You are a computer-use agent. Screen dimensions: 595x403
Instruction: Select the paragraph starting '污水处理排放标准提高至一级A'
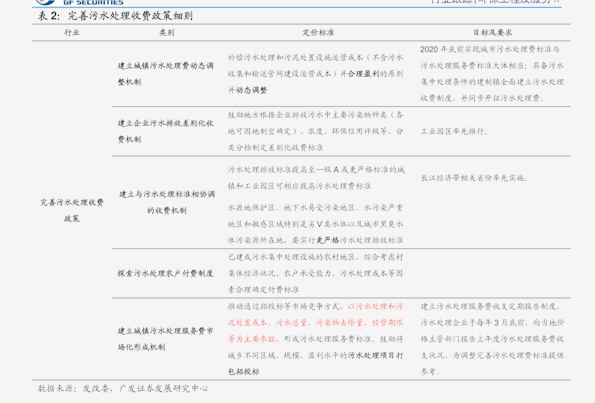pos(316,178)
